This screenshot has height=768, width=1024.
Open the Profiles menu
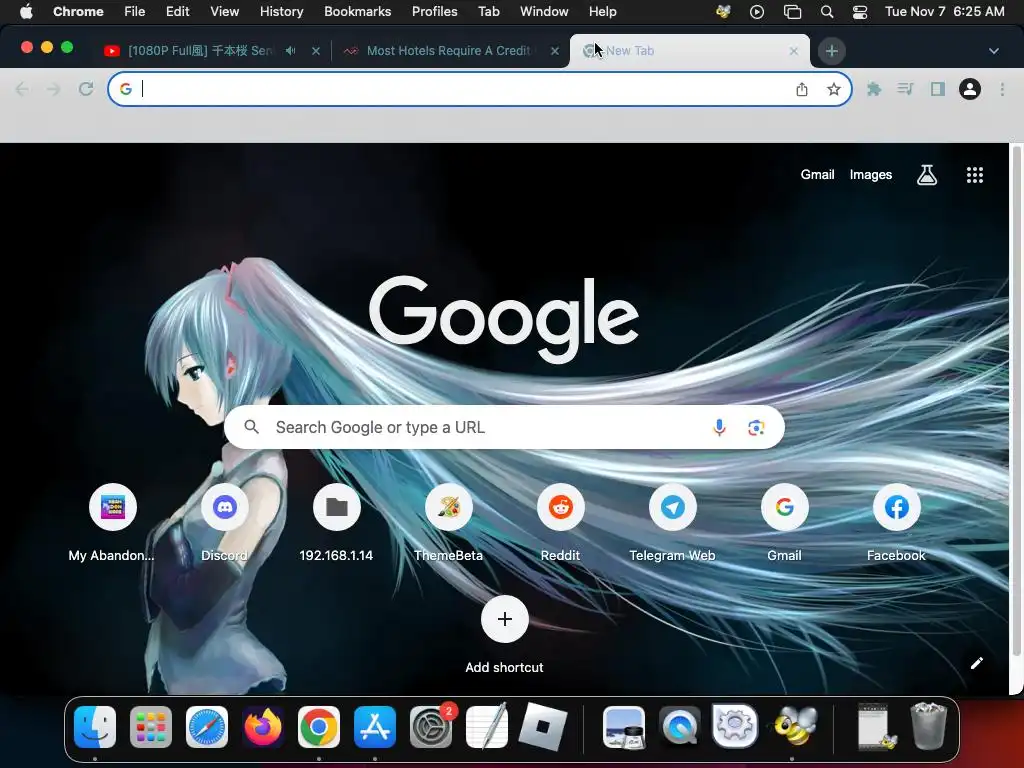pos(434,11)
